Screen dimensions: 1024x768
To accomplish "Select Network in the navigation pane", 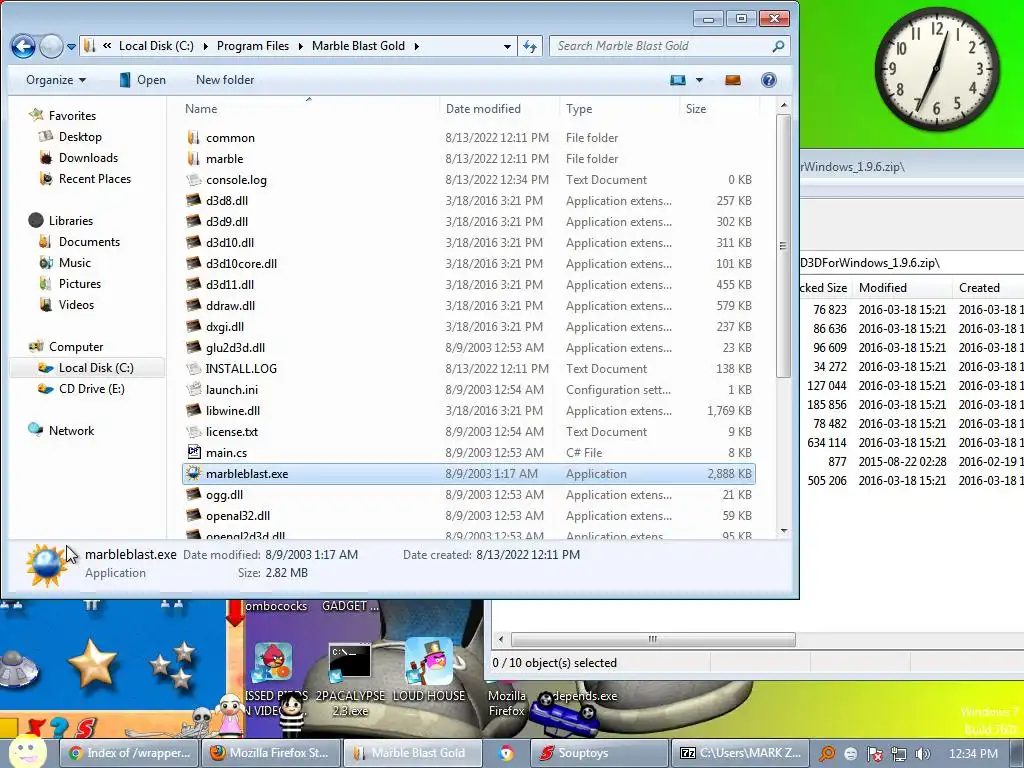I will [71, 430].
